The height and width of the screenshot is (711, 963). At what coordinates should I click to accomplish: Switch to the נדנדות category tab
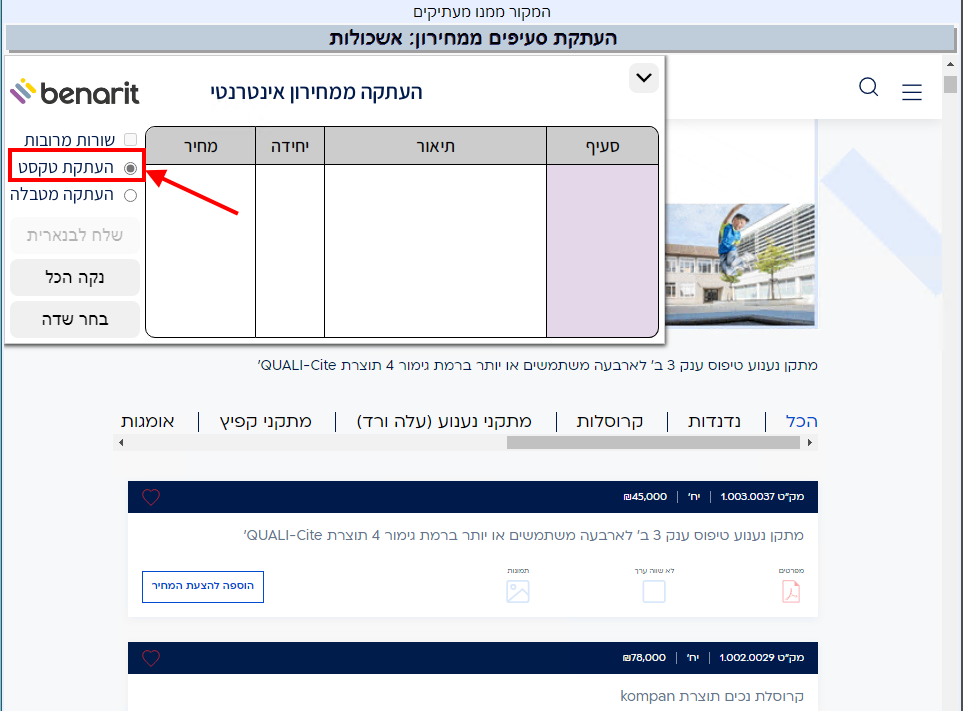[714, 421]
